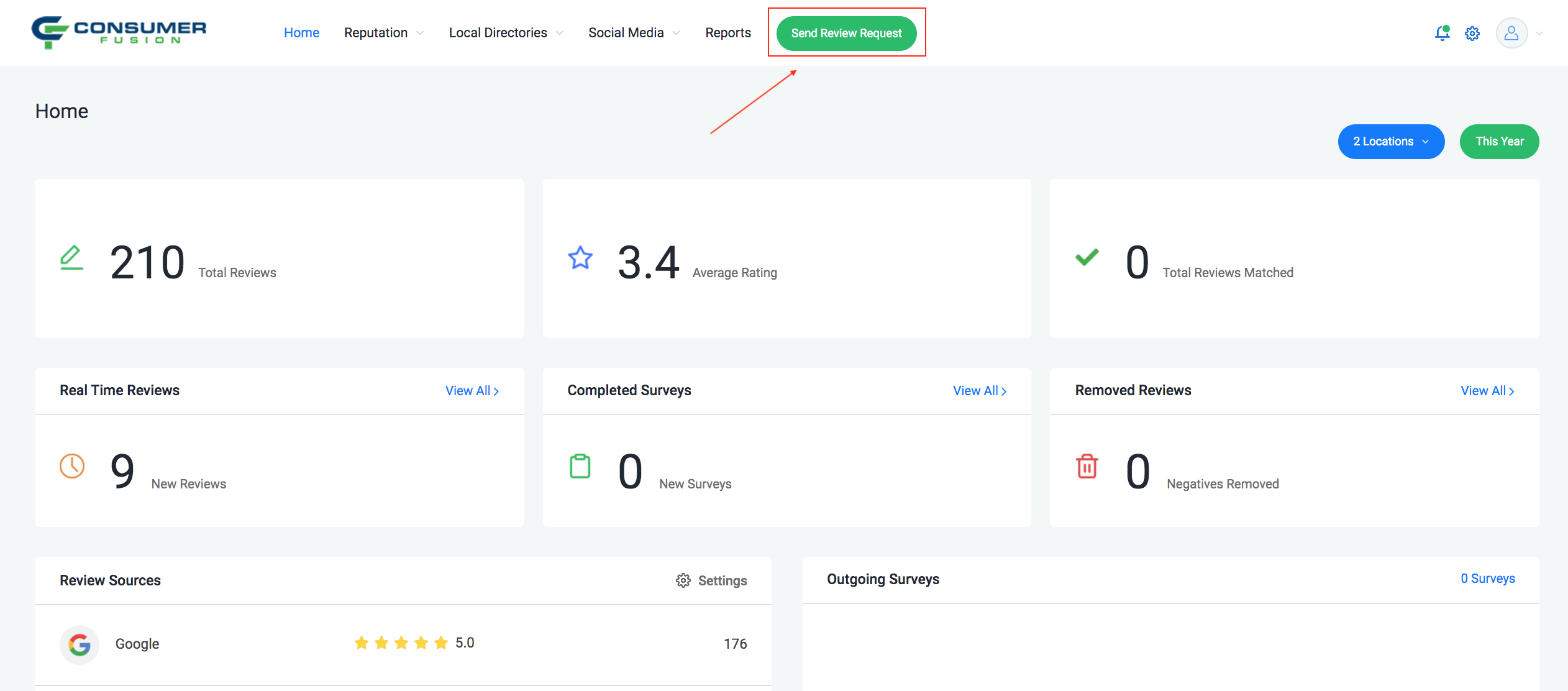Click the clipboard icon for New Surveys
This screenshot has width=1568, height=691.
580,466
